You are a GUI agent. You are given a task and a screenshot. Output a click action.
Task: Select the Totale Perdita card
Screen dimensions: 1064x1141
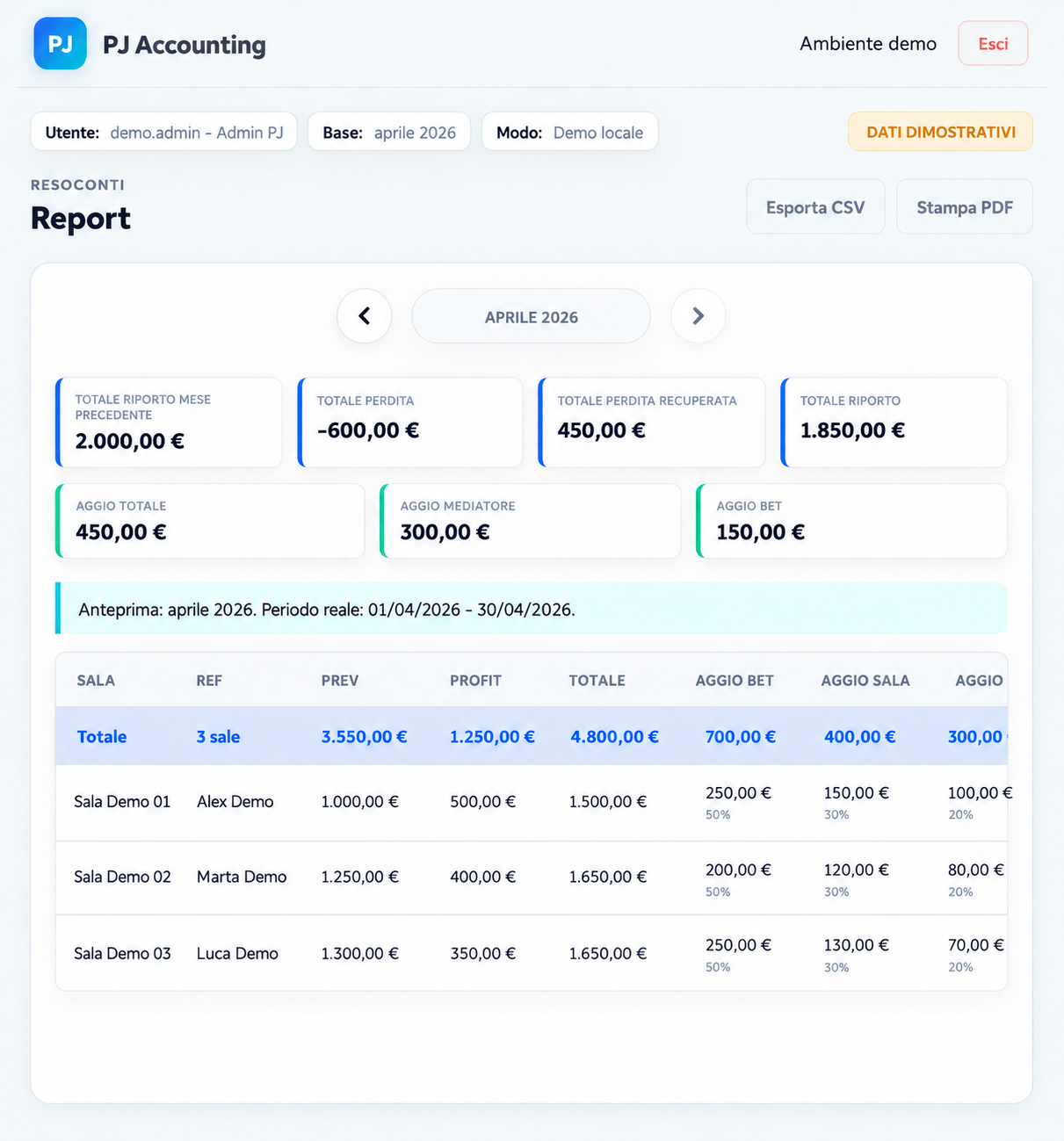[410, 422]
